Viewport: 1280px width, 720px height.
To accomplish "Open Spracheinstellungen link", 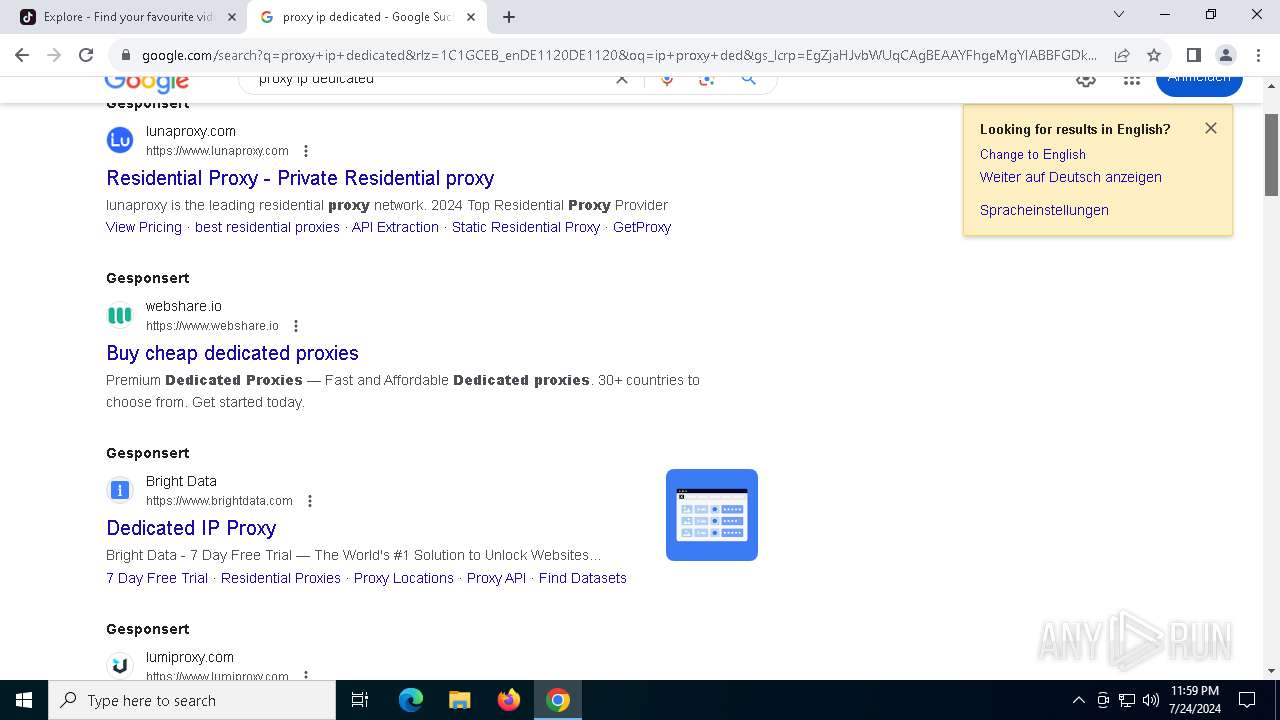I will click(x=1044, y=210).
